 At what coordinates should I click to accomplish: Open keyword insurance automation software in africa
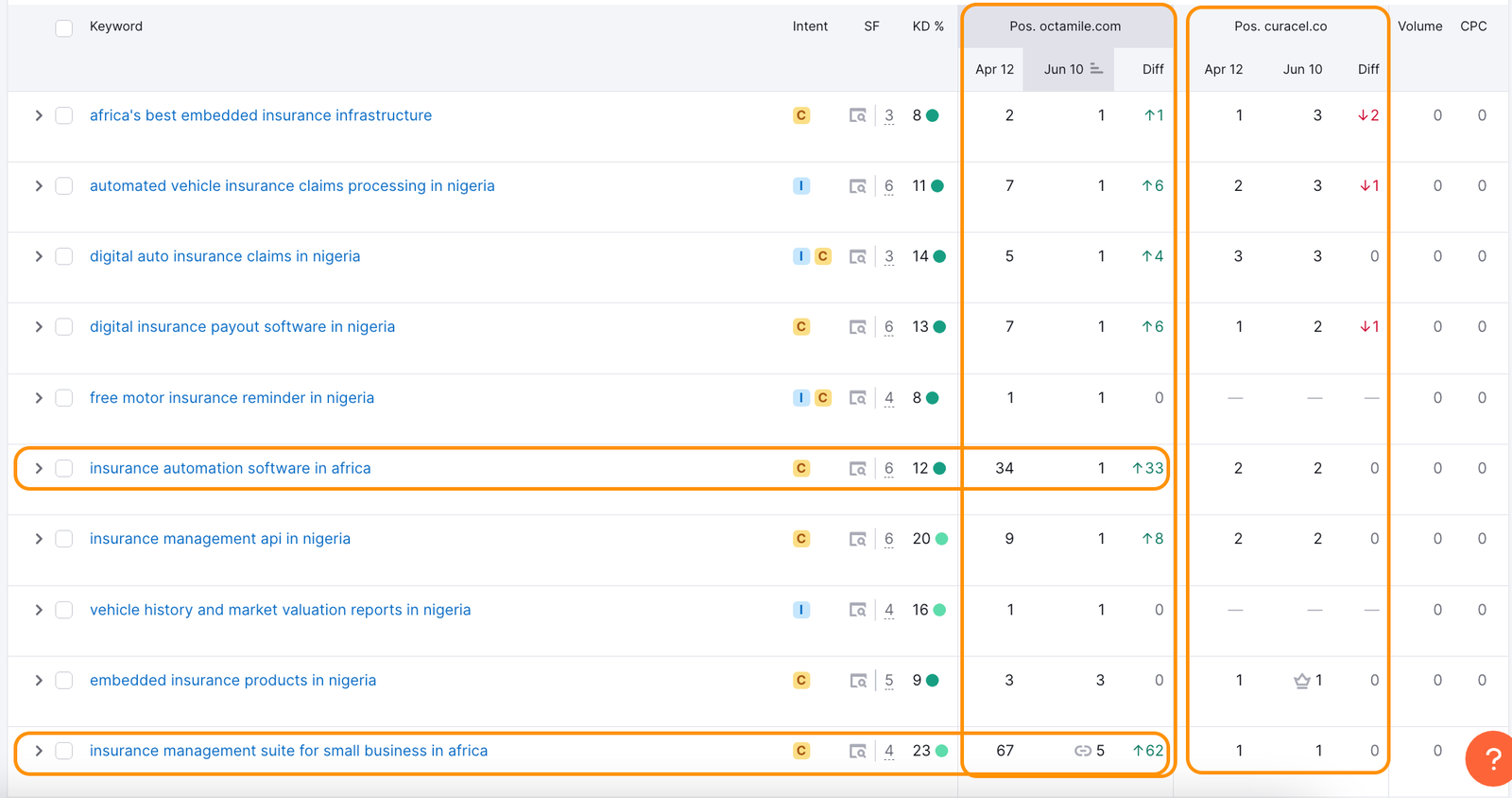[x=231, y=468]
